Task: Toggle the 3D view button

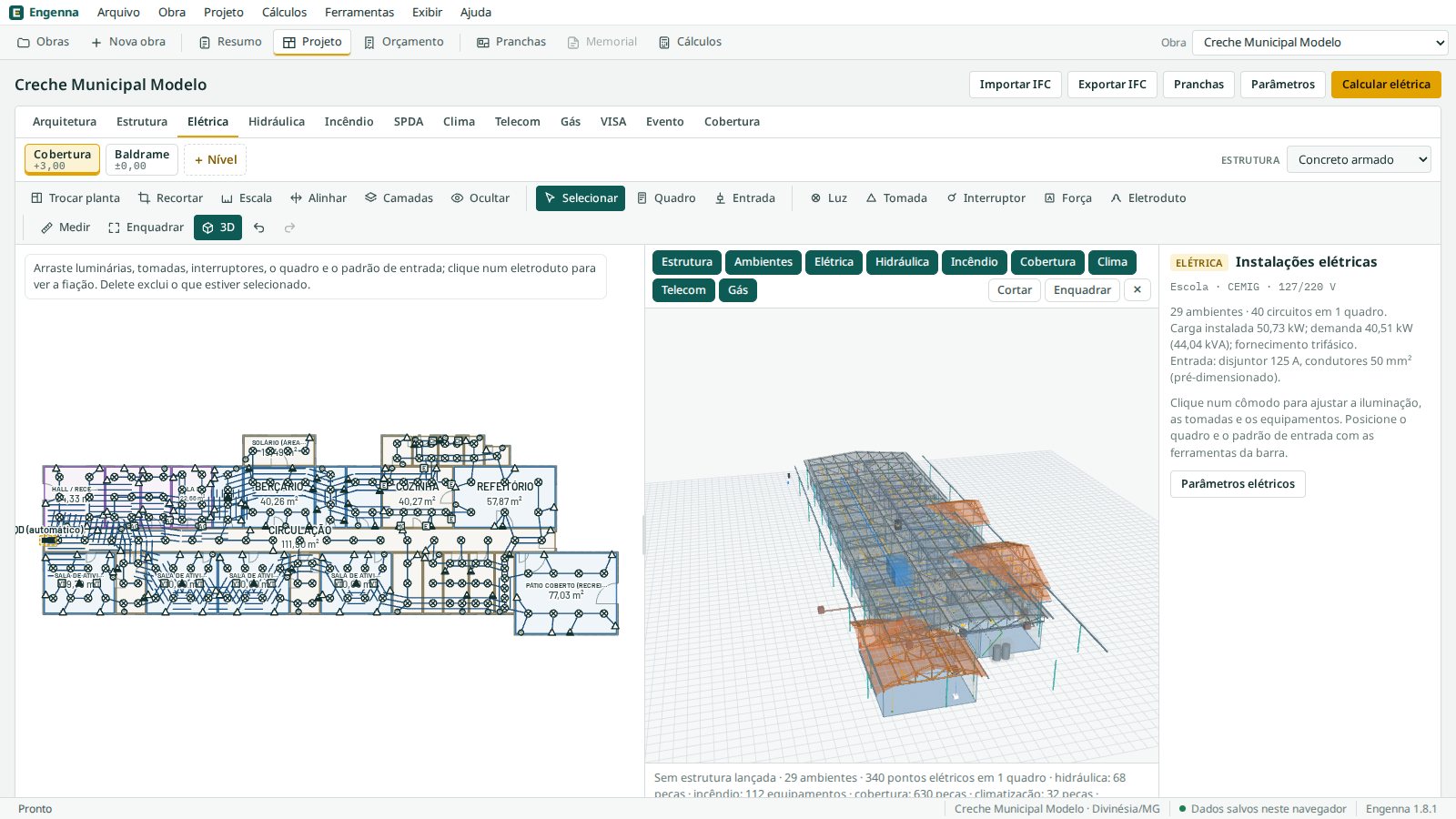Action: click(x=217, y=227)
